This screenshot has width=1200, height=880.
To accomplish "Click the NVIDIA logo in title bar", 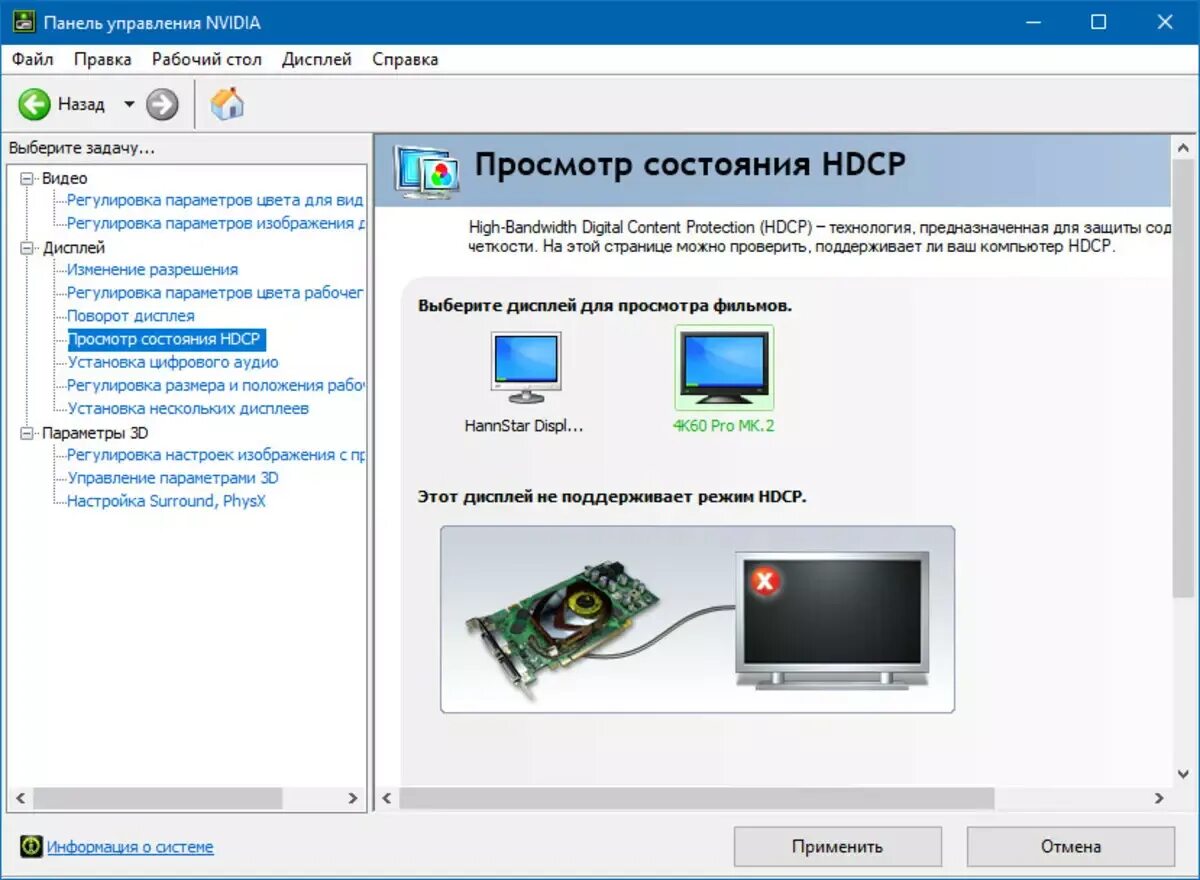I will [x=24, y=22].
